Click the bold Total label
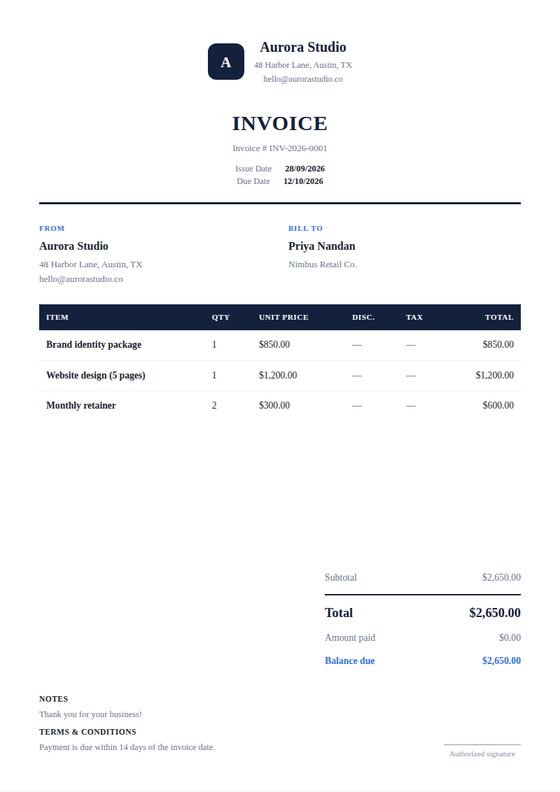 click(339, 613)
